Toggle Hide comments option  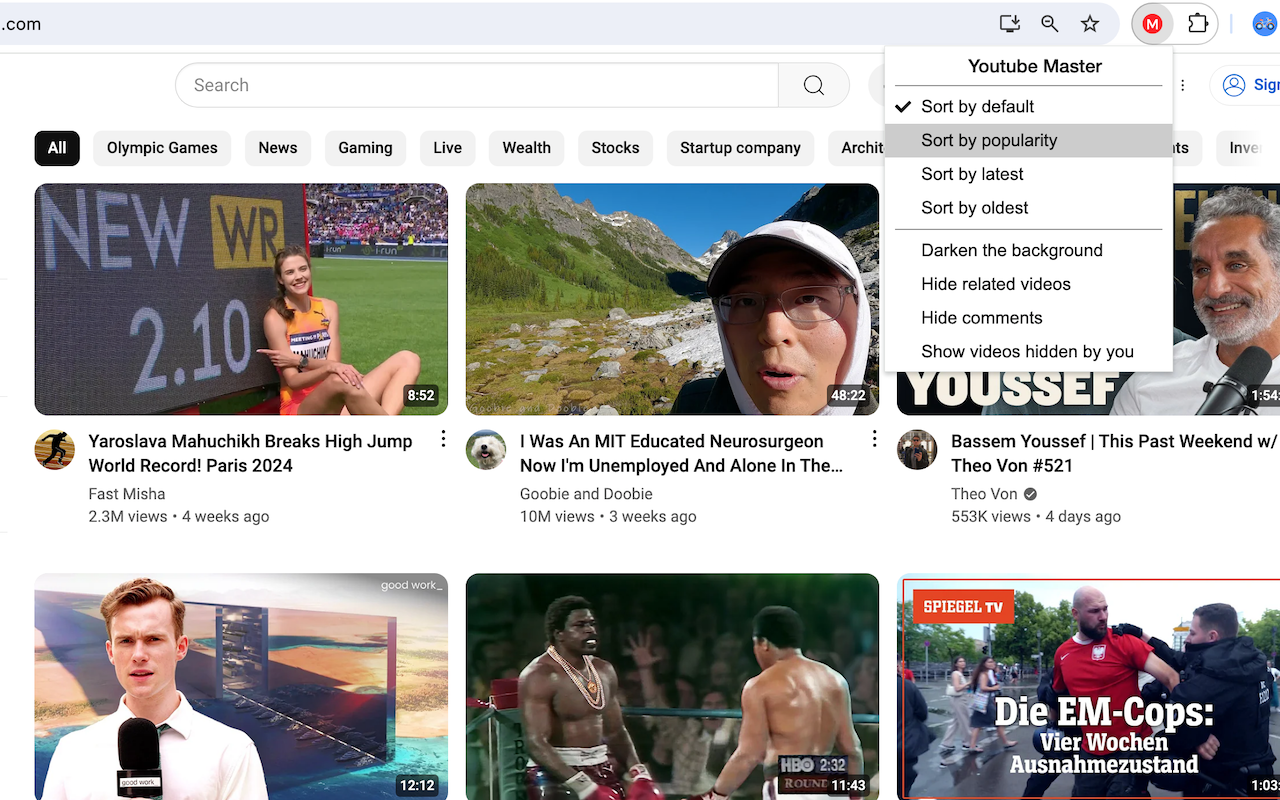coord(1028,318)
